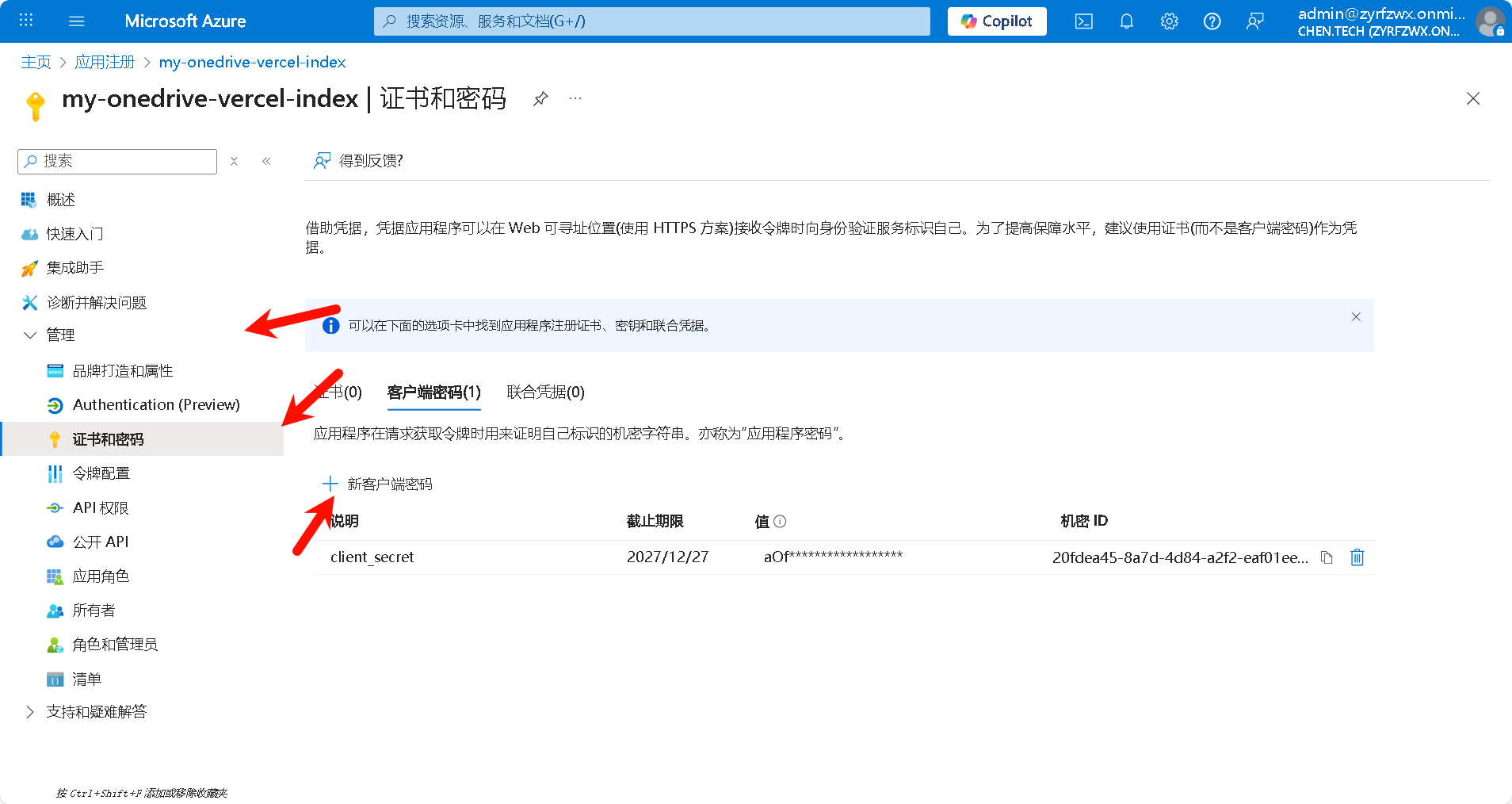Copy the secret ID to clipboard

[1327, 557]
